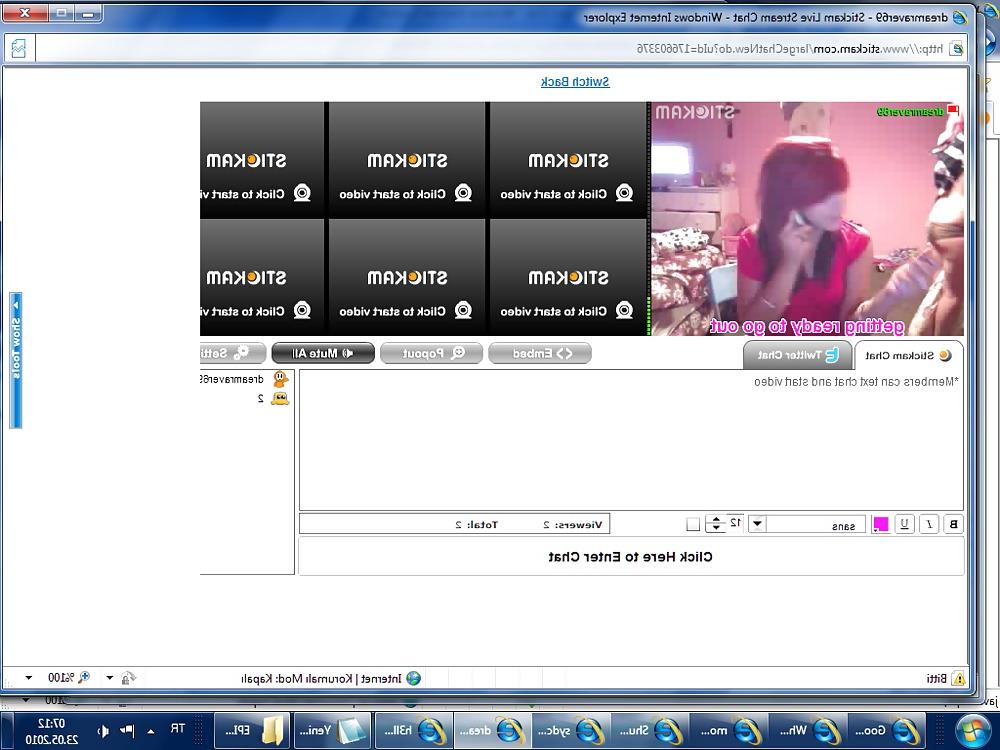Click the Total: 2 counter text
Image resolution: width=1000 pixels, height=750 pixels.
click(x=476, y=524)
